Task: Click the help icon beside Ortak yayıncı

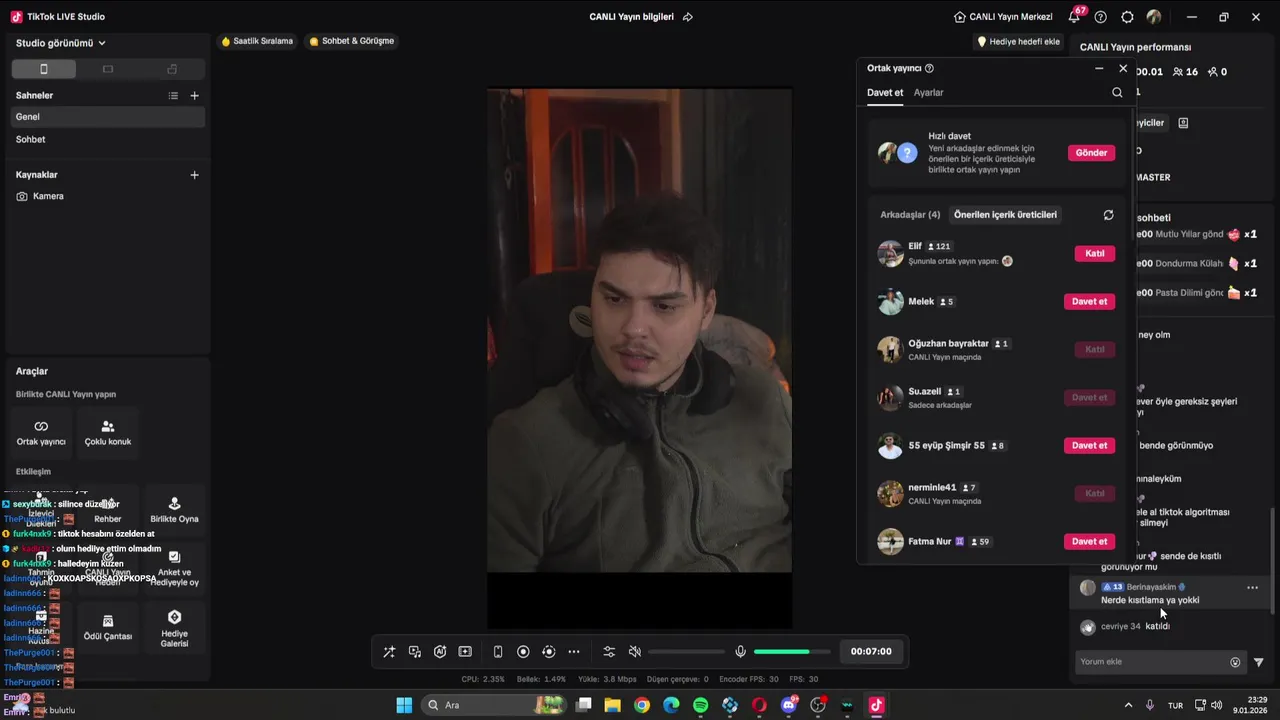Action: [x=929, y=68]
